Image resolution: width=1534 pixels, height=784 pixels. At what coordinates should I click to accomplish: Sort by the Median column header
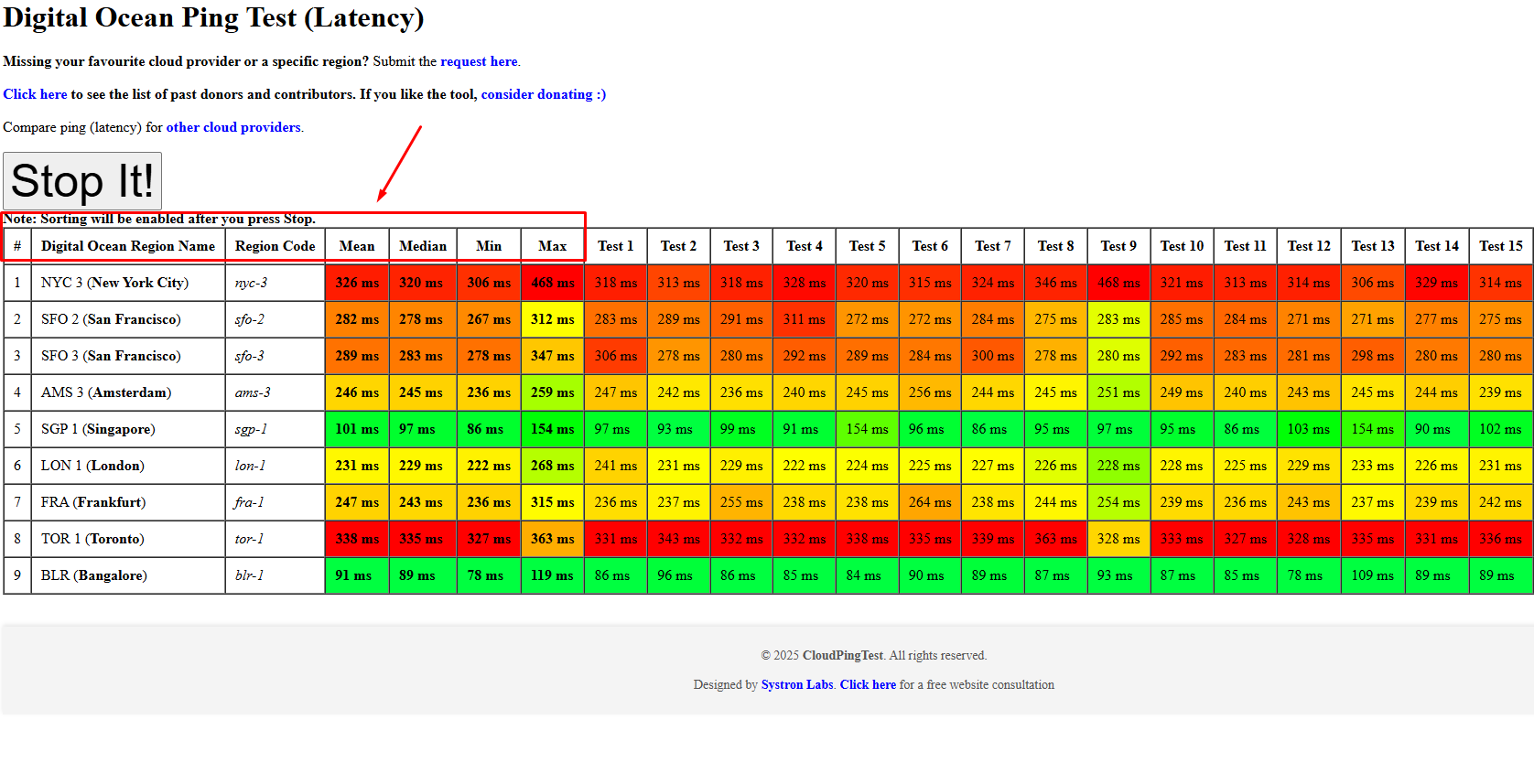point(423,246)
